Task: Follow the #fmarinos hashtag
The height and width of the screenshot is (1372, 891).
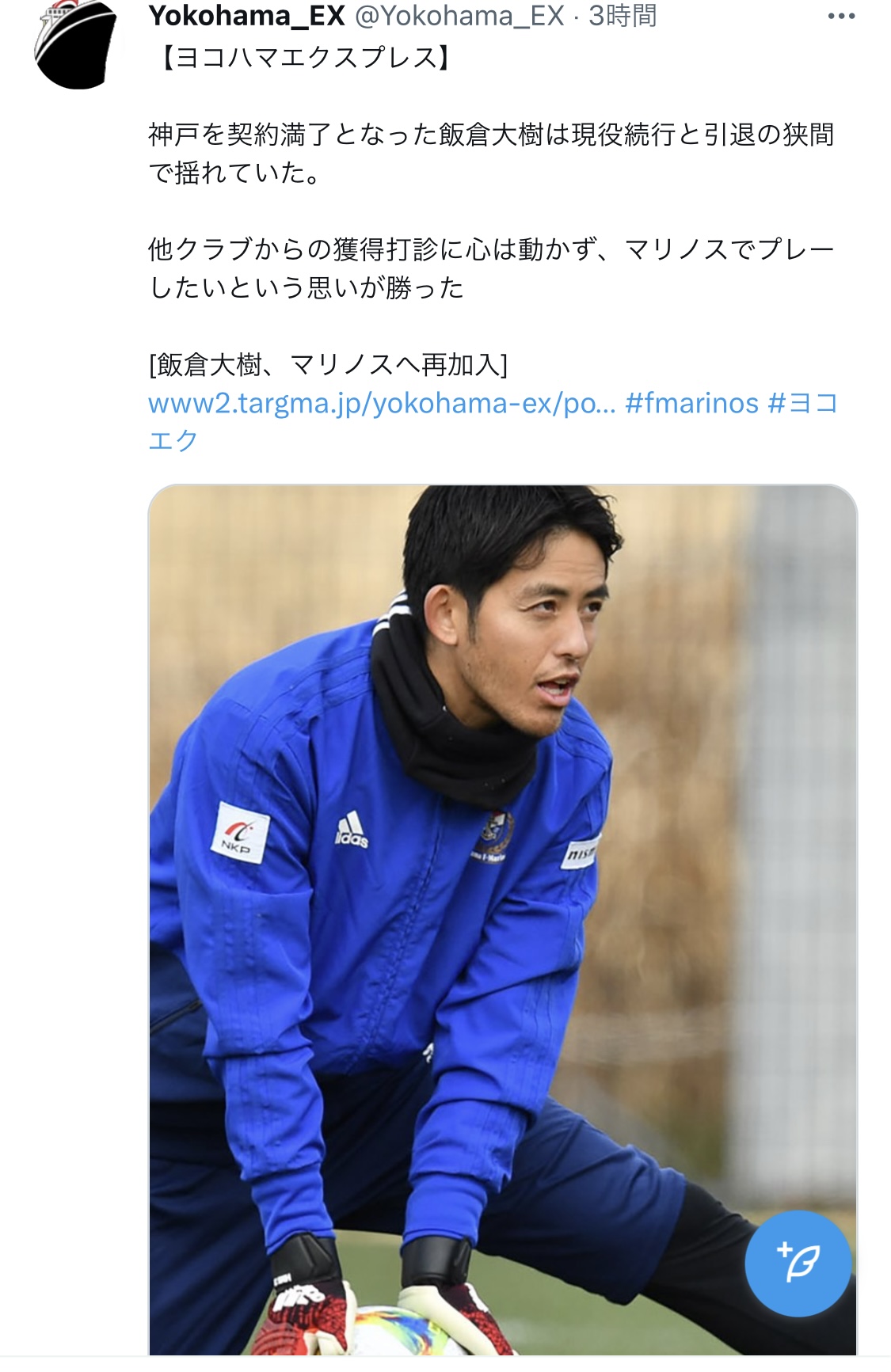Action: click(692, 403)
